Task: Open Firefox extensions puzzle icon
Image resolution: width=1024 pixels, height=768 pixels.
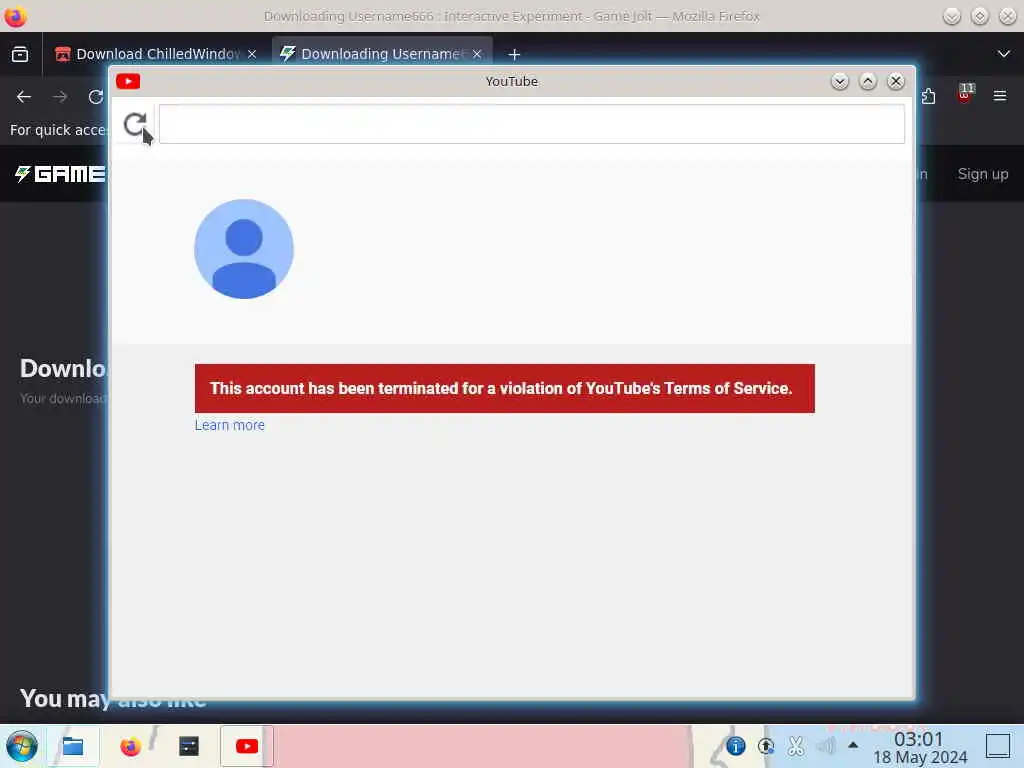Action: (928, 97)
